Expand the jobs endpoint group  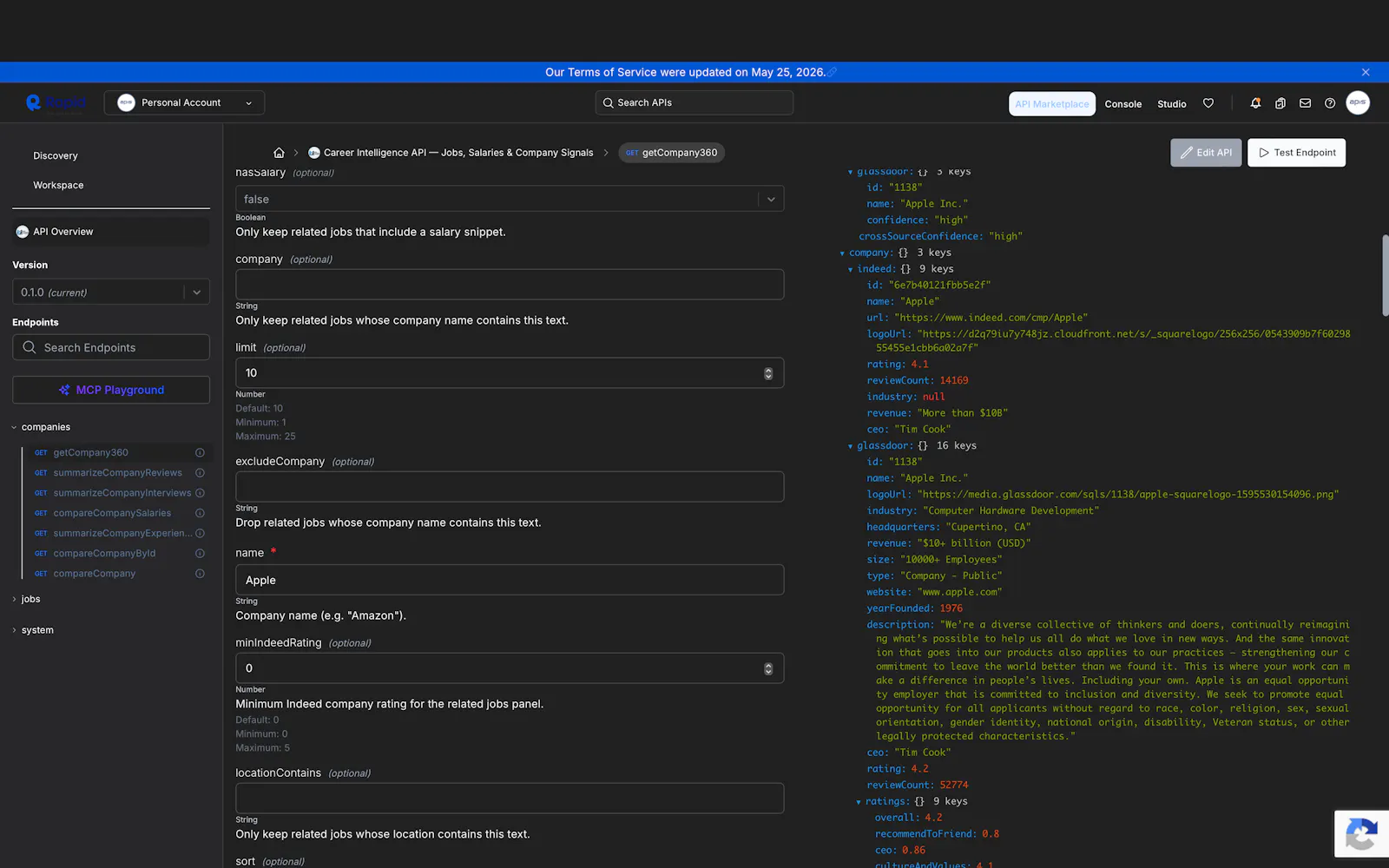pyautogui.click(x=14, y=600)
